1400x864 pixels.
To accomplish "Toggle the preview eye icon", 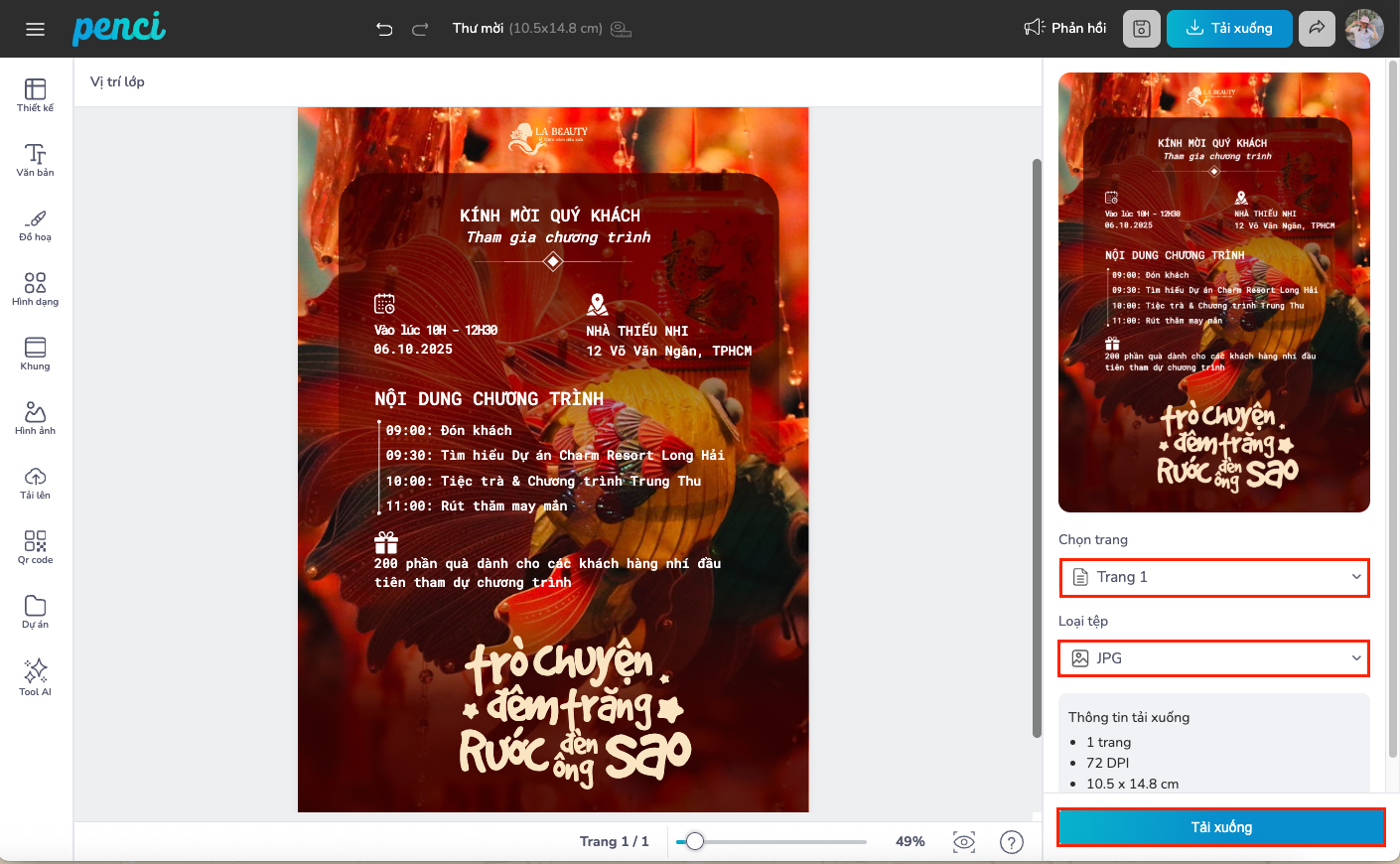I will coord(963,842).
